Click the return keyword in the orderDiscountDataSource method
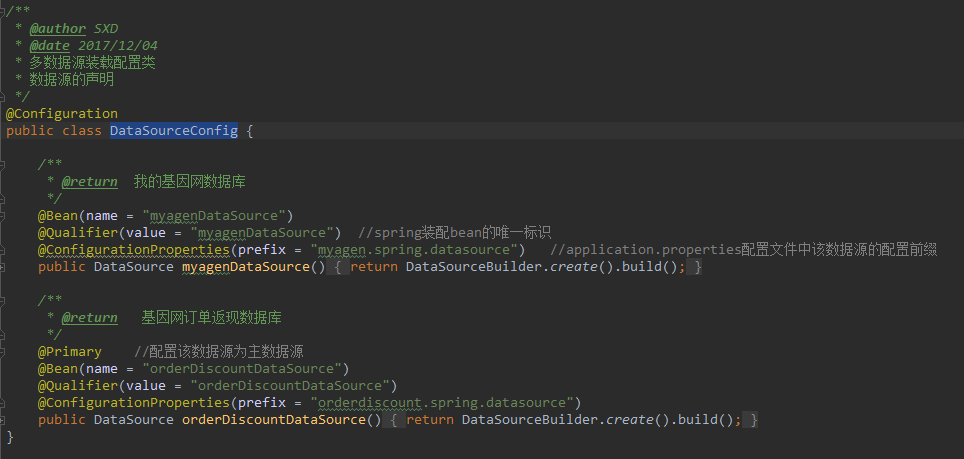964x459 pixels. pyautogui.click(x=430, y=420)
